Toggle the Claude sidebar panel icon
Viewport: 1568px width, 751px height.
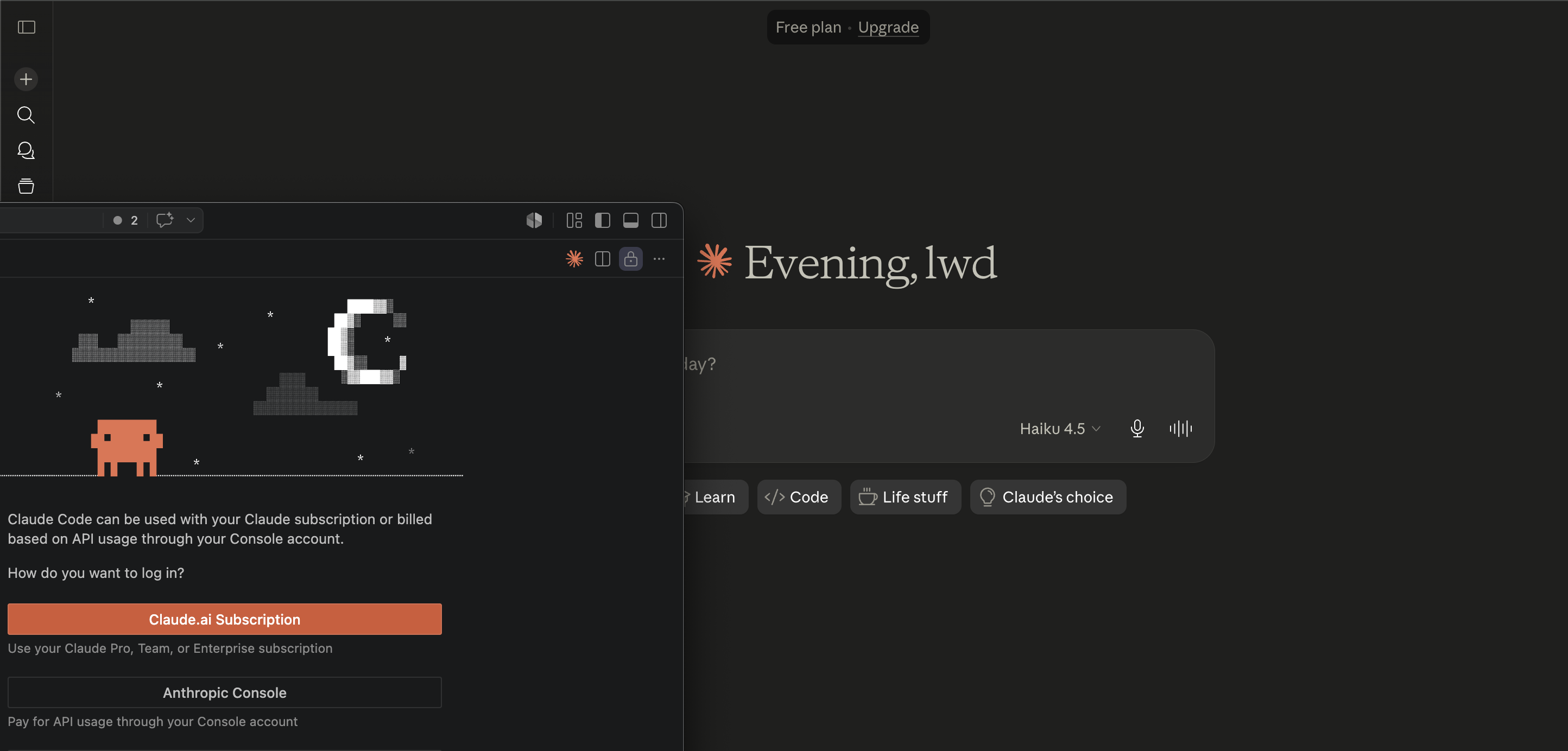coord(26,27)
